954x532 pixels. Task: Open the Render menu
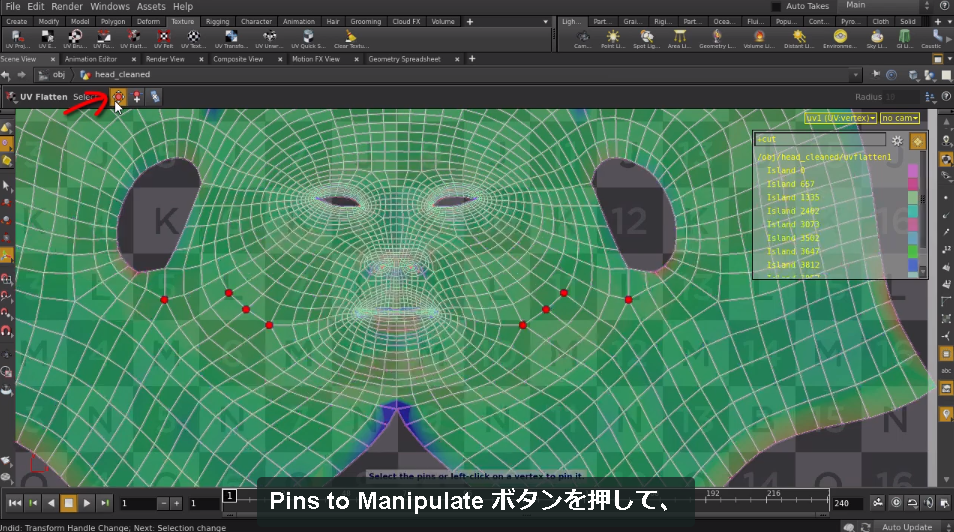click(x=66, y=6)
